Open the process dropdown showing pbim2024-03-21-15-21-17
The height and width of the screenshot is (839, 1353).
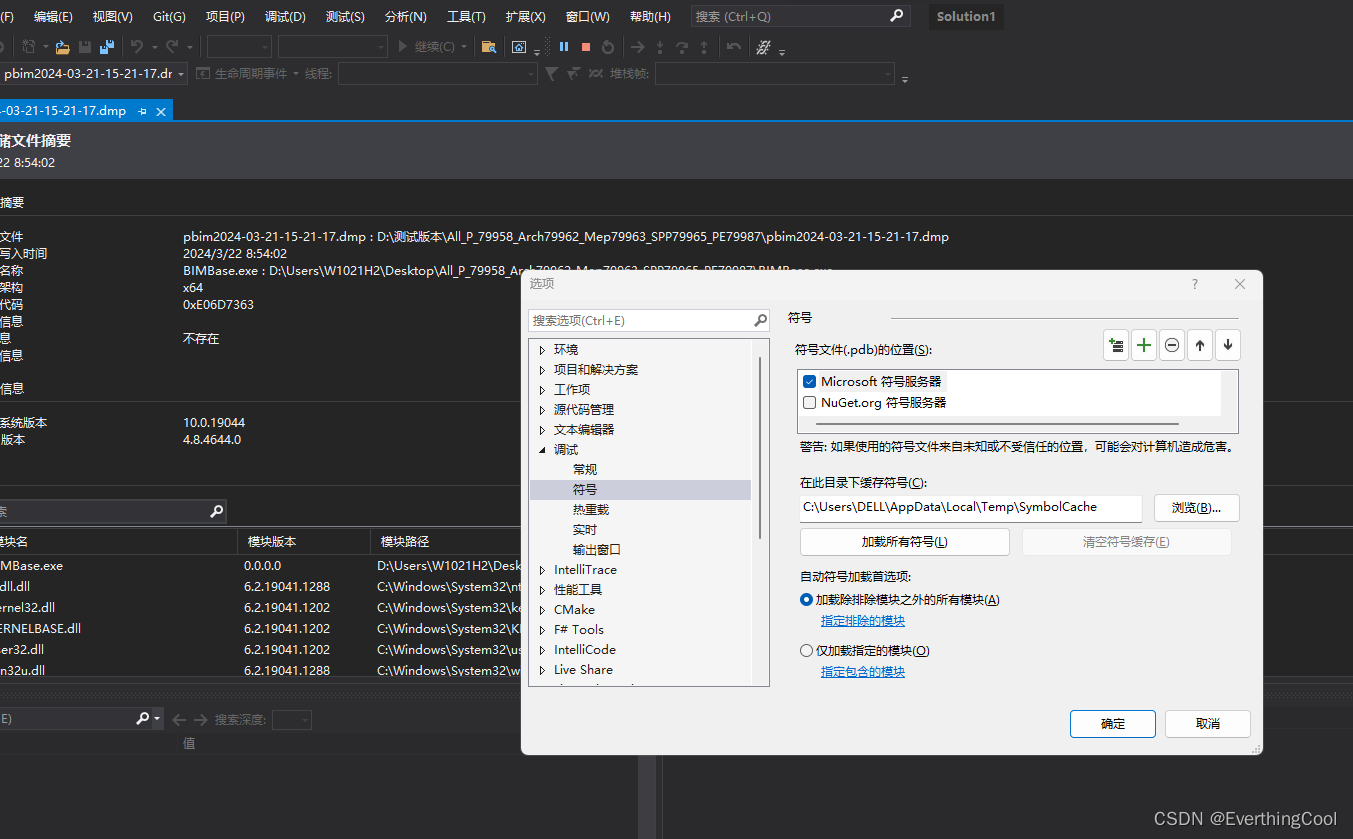(x=93, y=74)
